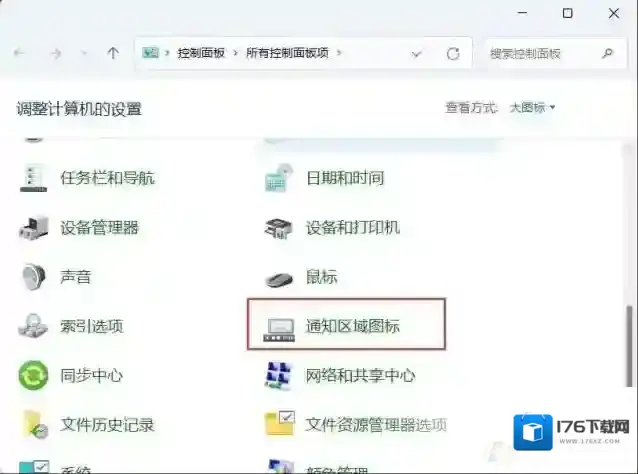Open recent locations dropdown arrow

[84, 53]
